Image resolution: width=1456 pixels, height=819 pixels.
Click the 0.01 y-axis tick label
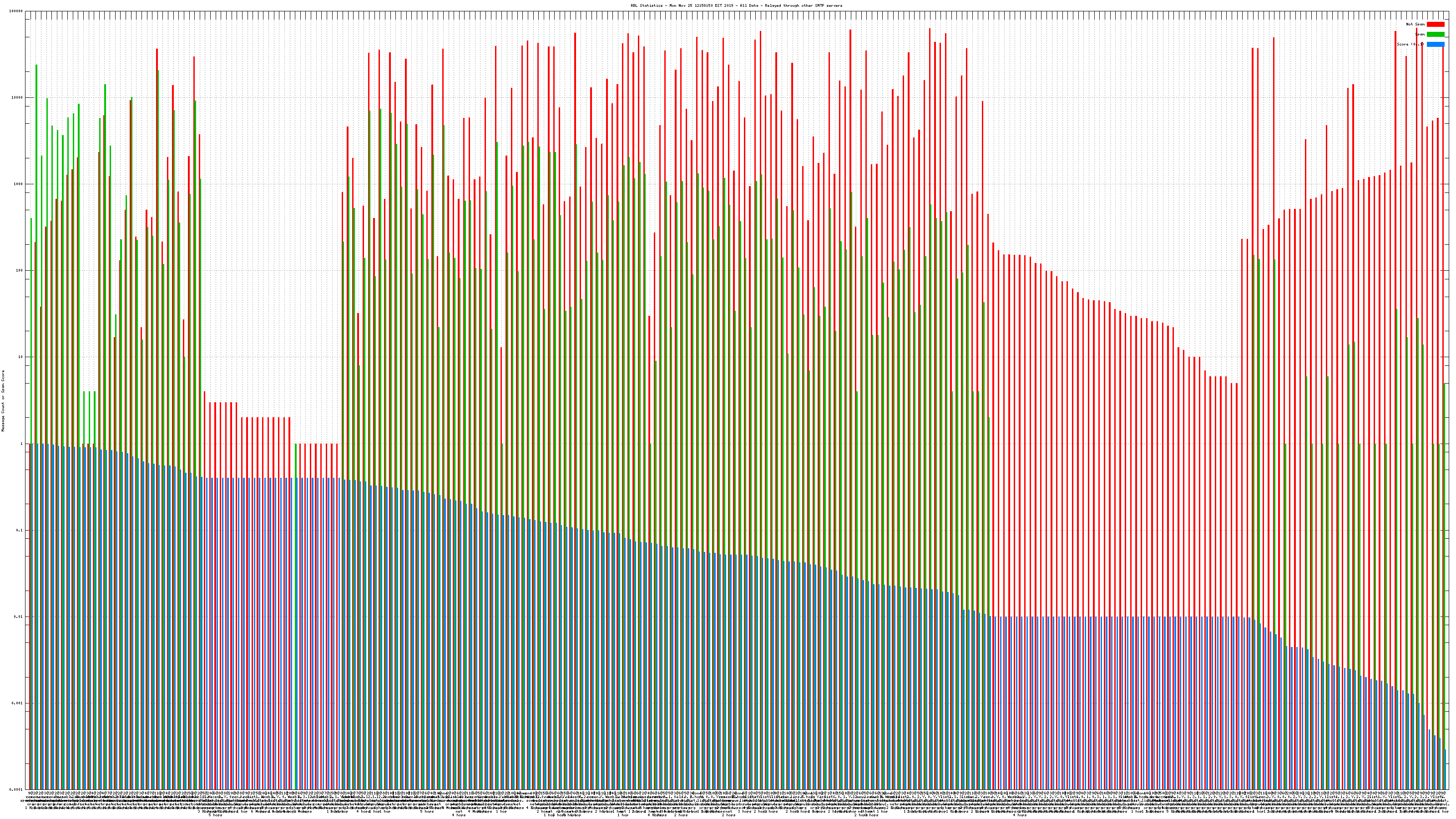coord(18,617)
